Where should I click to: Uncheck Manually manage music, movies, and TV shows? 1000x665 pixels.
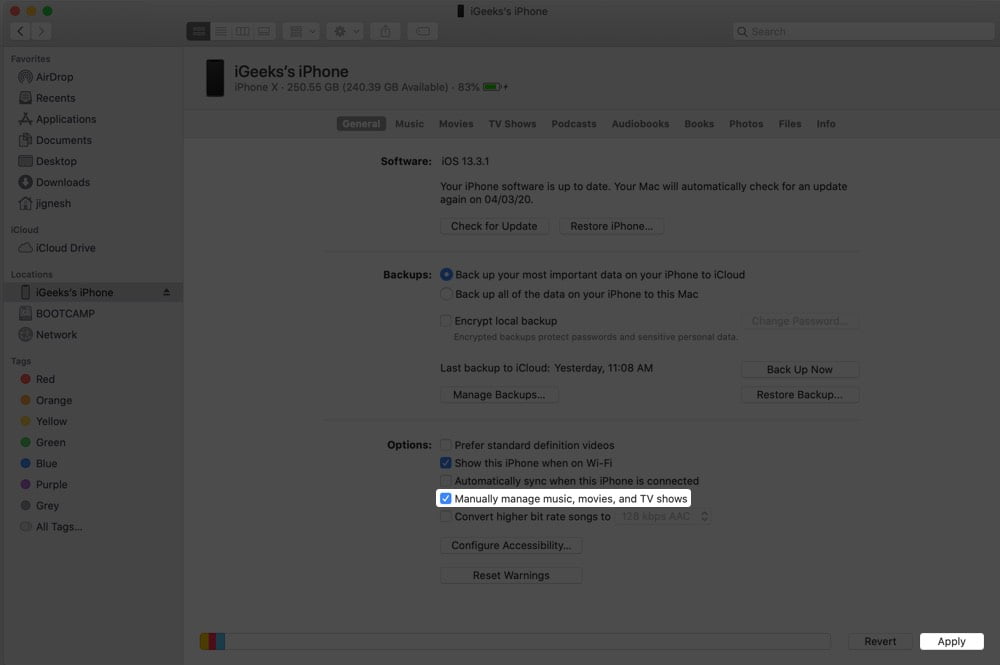[445, 499]
